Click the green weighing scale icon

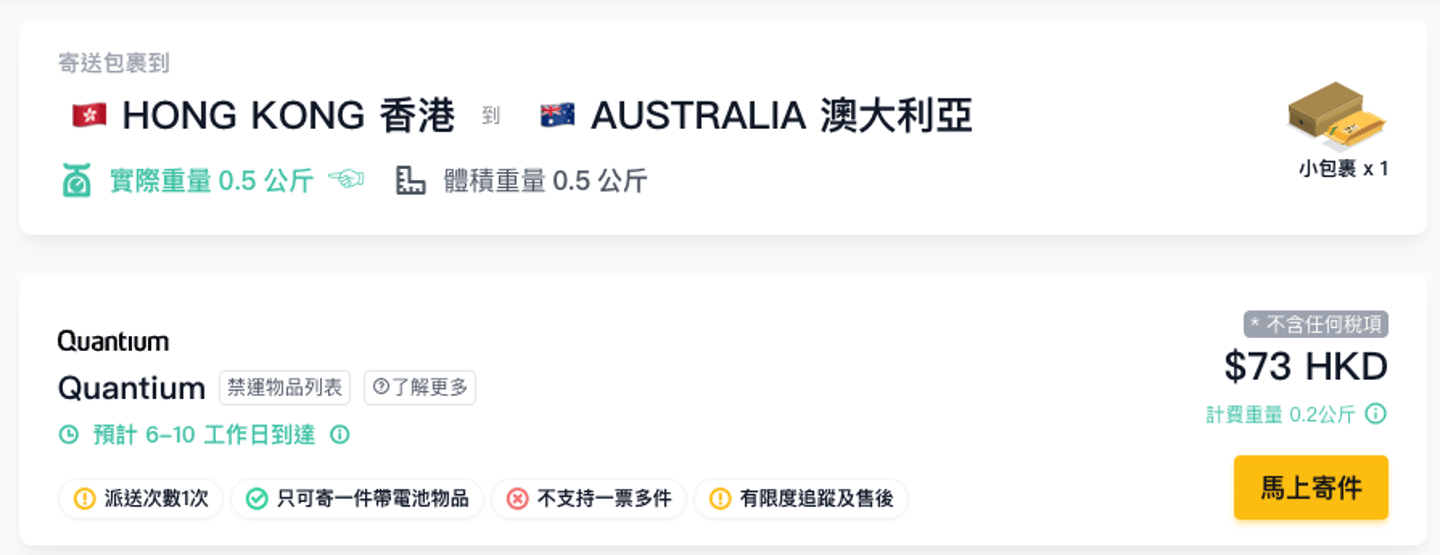click(76, 181)
